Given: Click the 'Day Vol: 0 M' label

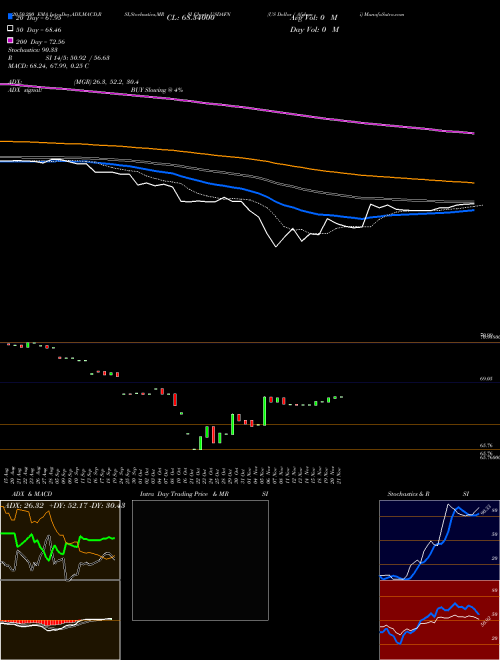Looking at the screenshot, I should pos(314,30).
